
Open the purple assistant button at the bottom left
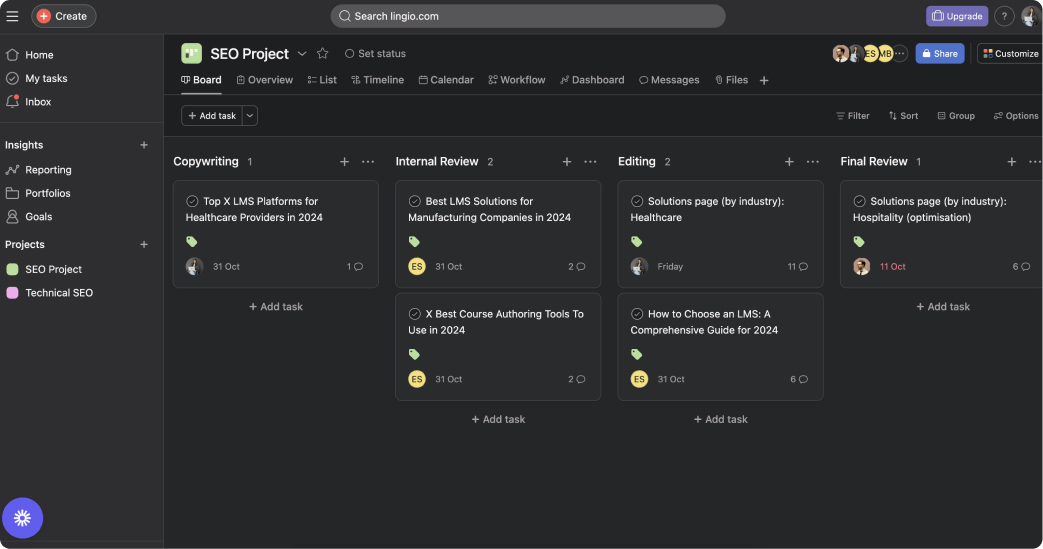point(23,518)
